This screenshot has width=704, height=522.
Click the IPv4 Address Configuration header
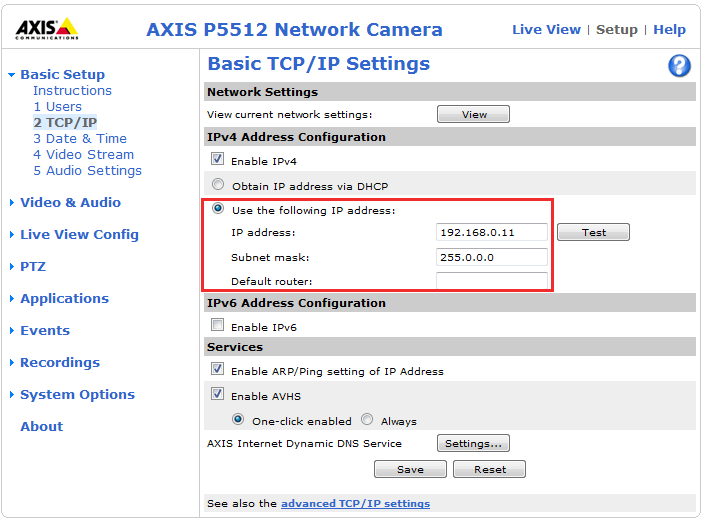click(450, 137)
